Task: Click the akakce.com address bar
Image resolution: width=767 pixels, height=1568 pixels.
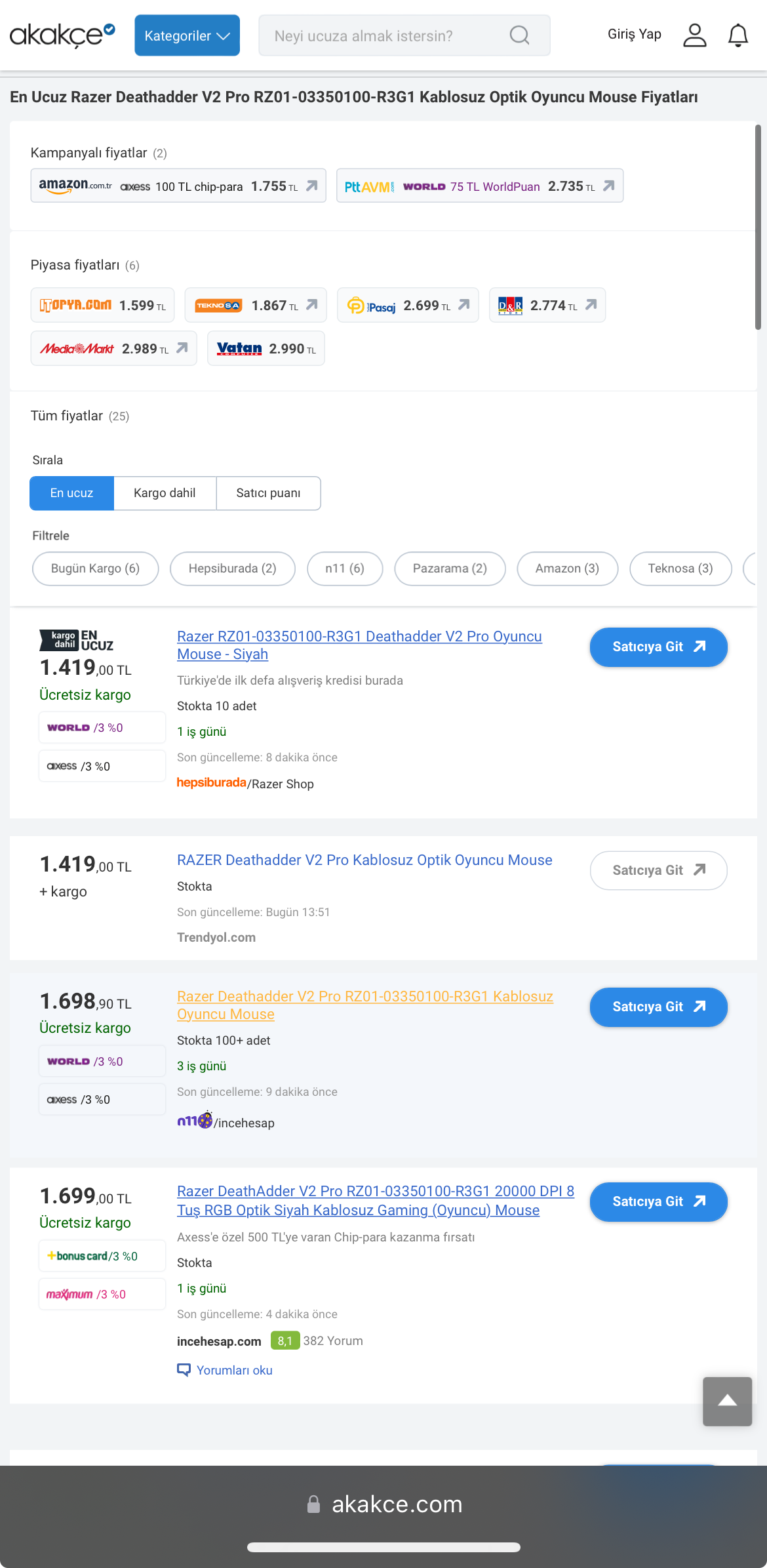Action: tap(384, 1504)
